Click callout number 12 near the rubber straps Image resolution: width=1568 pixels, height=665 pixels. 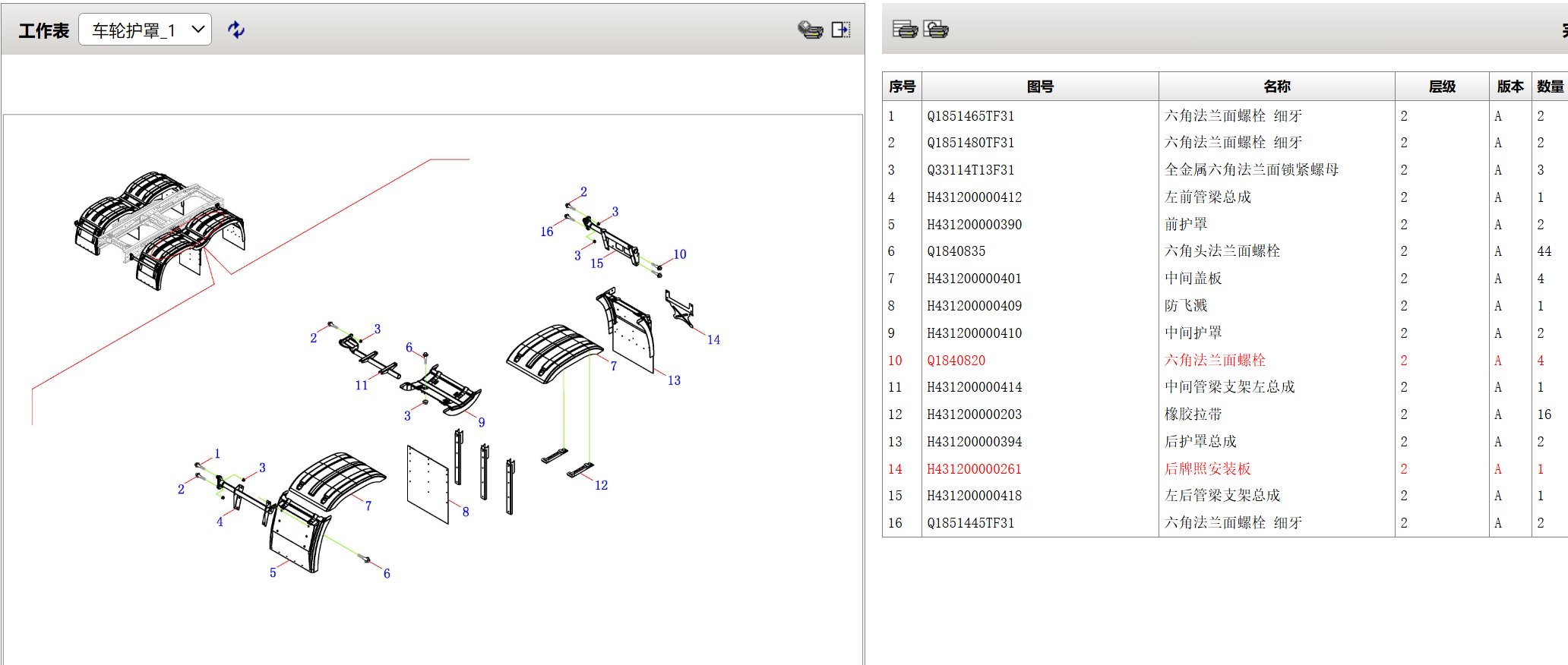tap(601, 486)
